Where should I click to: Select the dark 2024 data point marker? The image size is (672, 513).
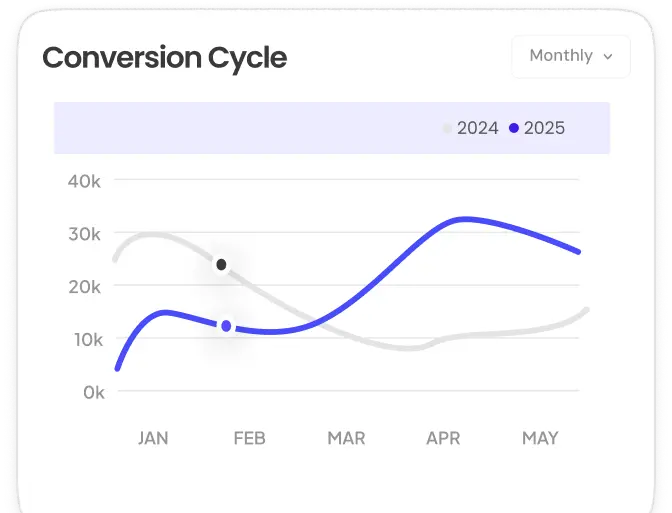[x=221, y=265]
